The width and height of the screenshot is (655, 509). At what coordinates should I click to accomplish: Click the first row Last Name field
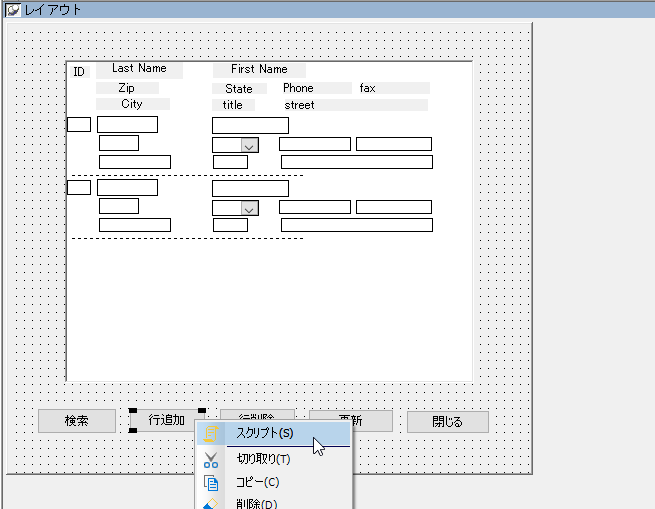(127, 124)
